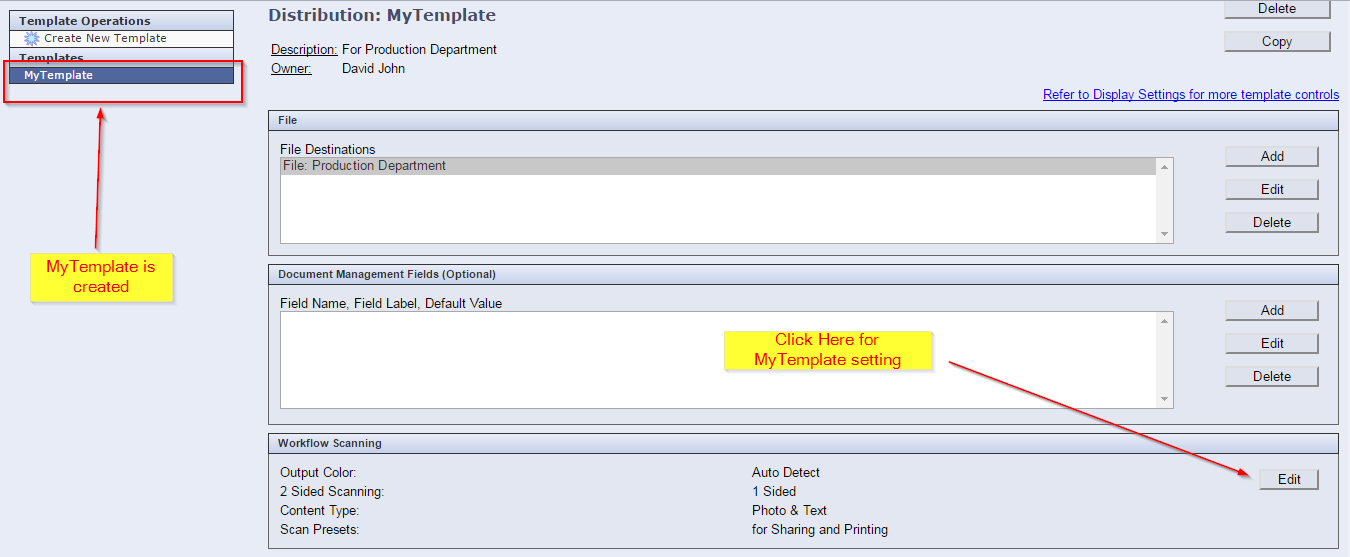Image resolution: width=1350 pixels, height=557 pixels.
Task: Open Create New Template
Action: click(x=105, y=38)
